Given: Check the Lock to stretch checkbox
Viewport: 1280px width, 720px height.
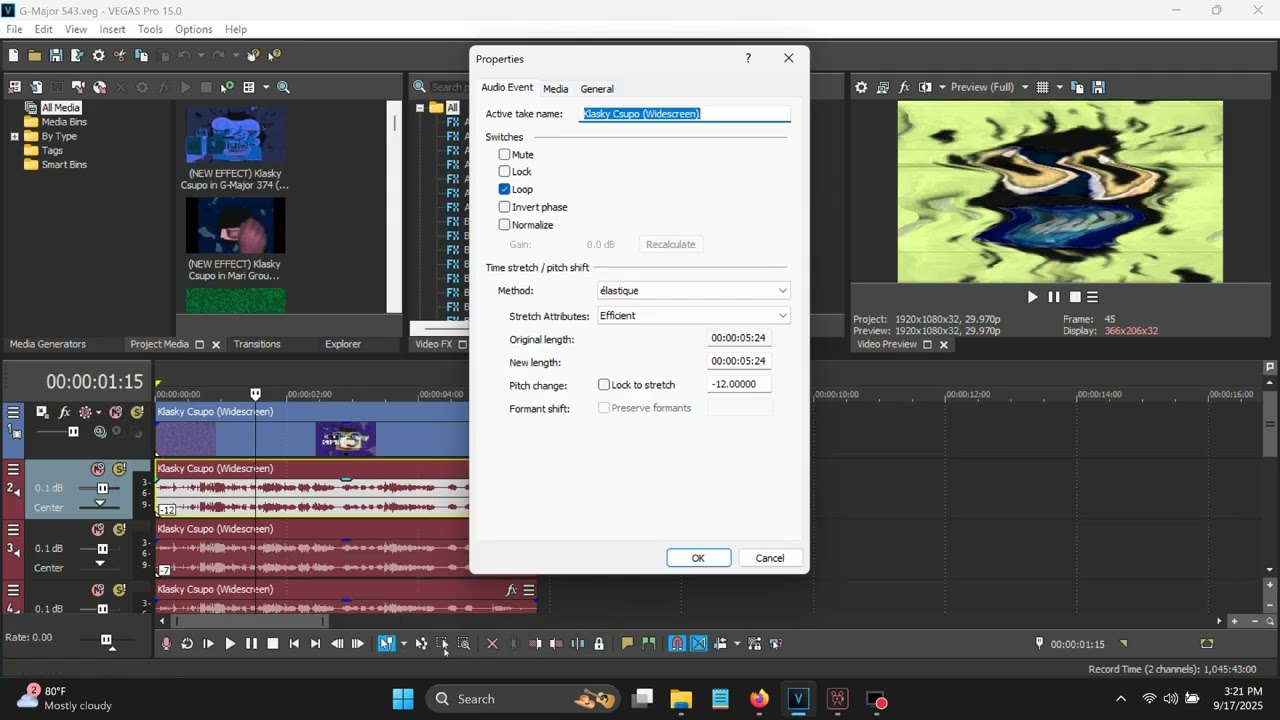Looking at the screenshot, I should click(x=604, y=385).
